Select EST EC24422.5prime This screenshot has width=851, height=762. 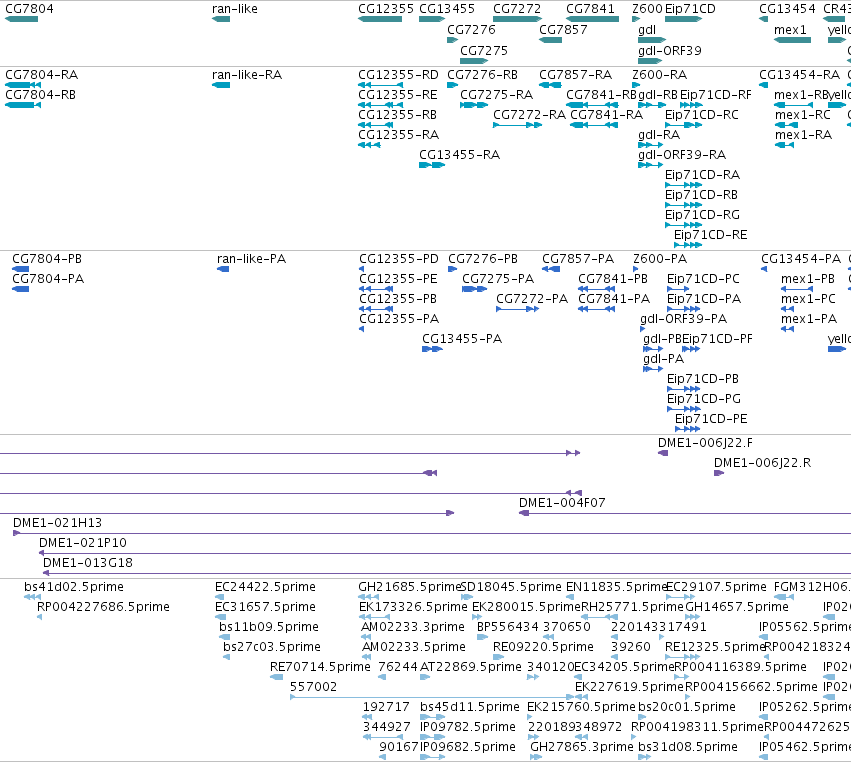265,587
